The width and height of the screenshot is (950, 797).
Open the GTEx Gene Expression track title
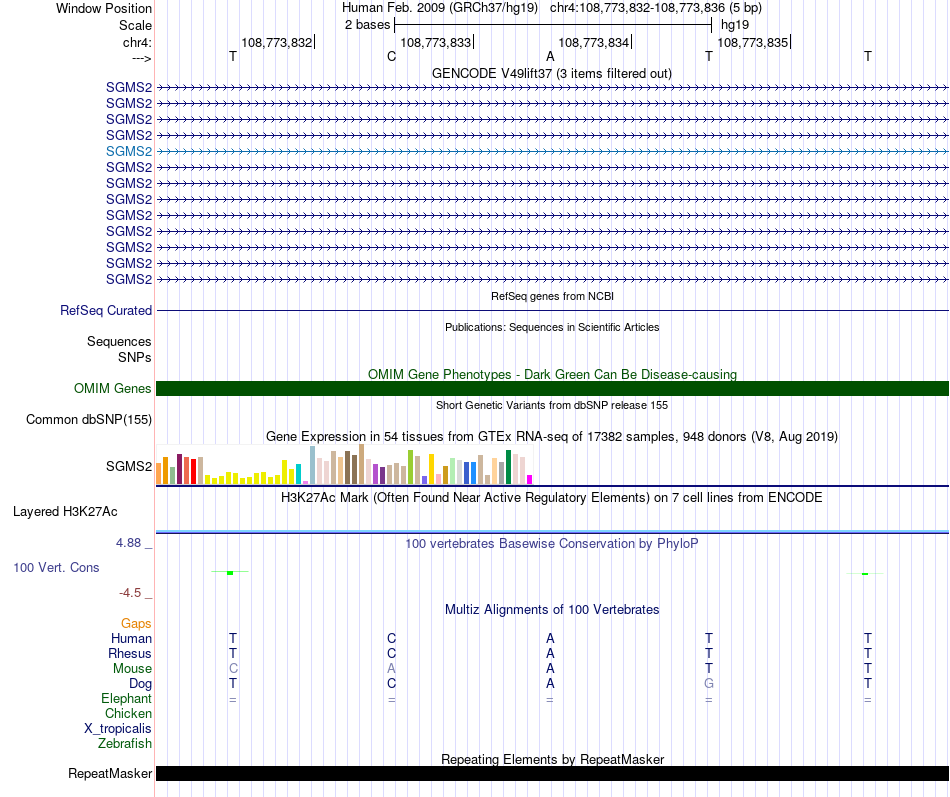[x=552, y=436]
